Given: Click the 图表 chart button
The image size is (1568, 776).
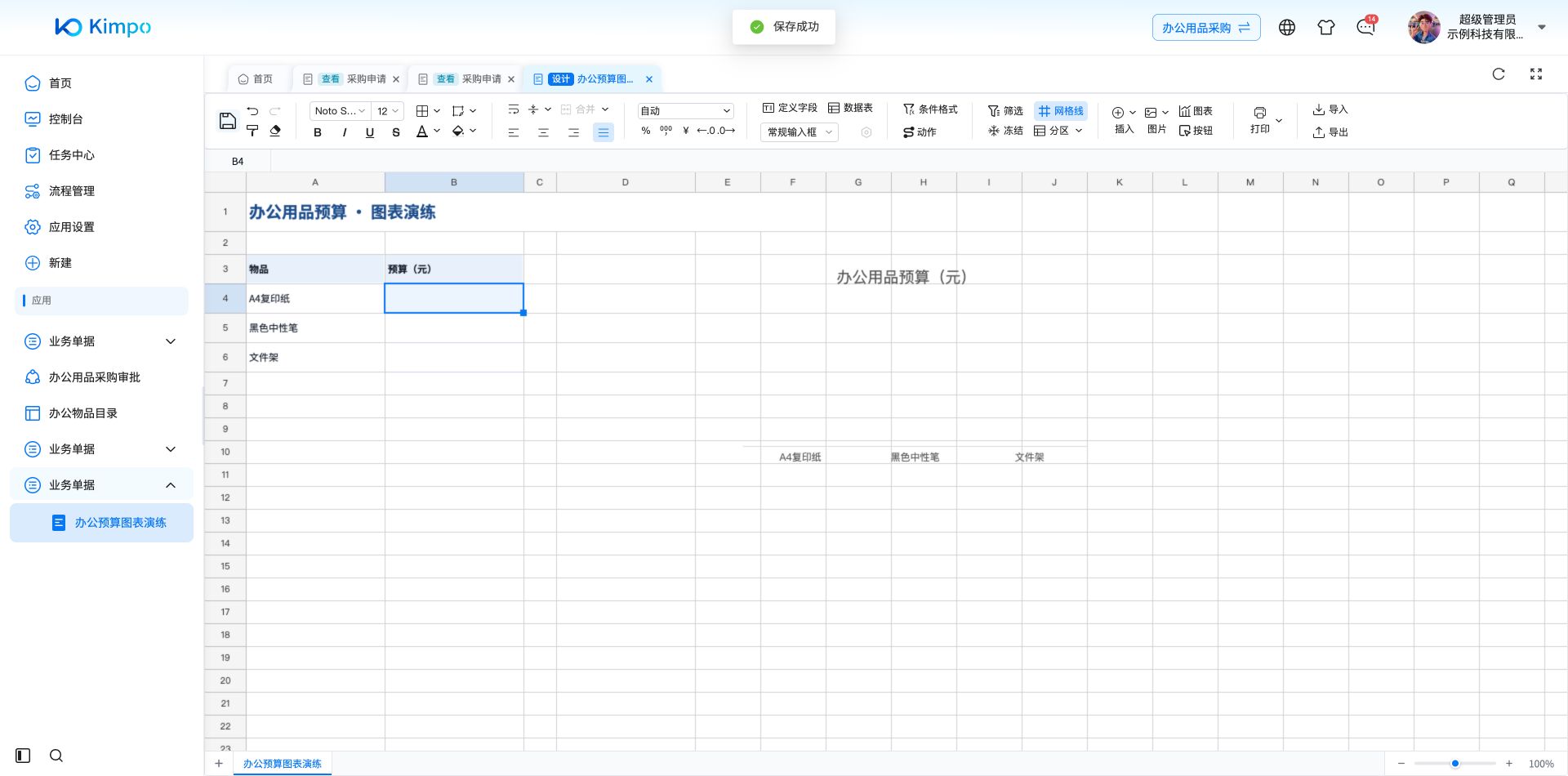Looking at the screenshot, I should click(x=1196, y=111).
